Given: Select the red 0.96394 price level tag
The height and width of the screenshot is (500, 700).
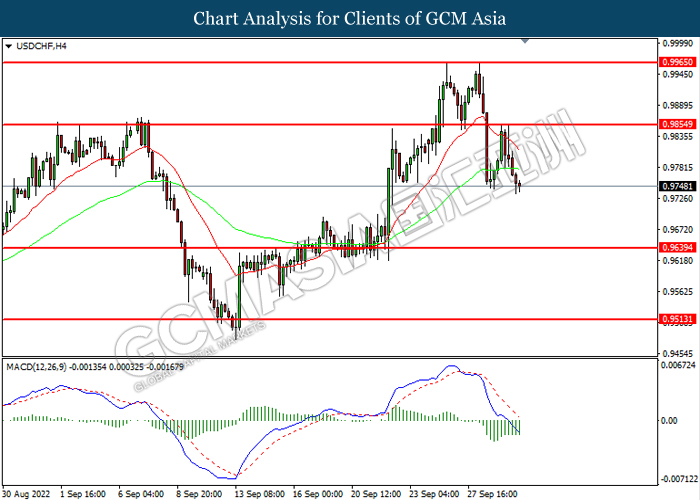Looking at the screenshot, I should tap(677, 247).
